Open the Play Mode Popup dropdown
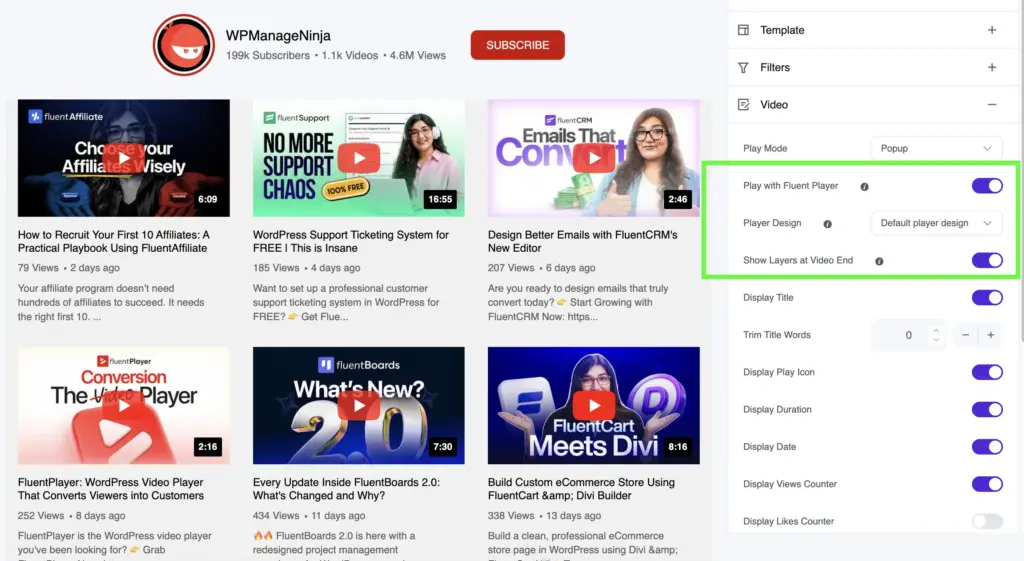Image resolution: width=1024 pixels, height=561 pixels. point(936,148)
